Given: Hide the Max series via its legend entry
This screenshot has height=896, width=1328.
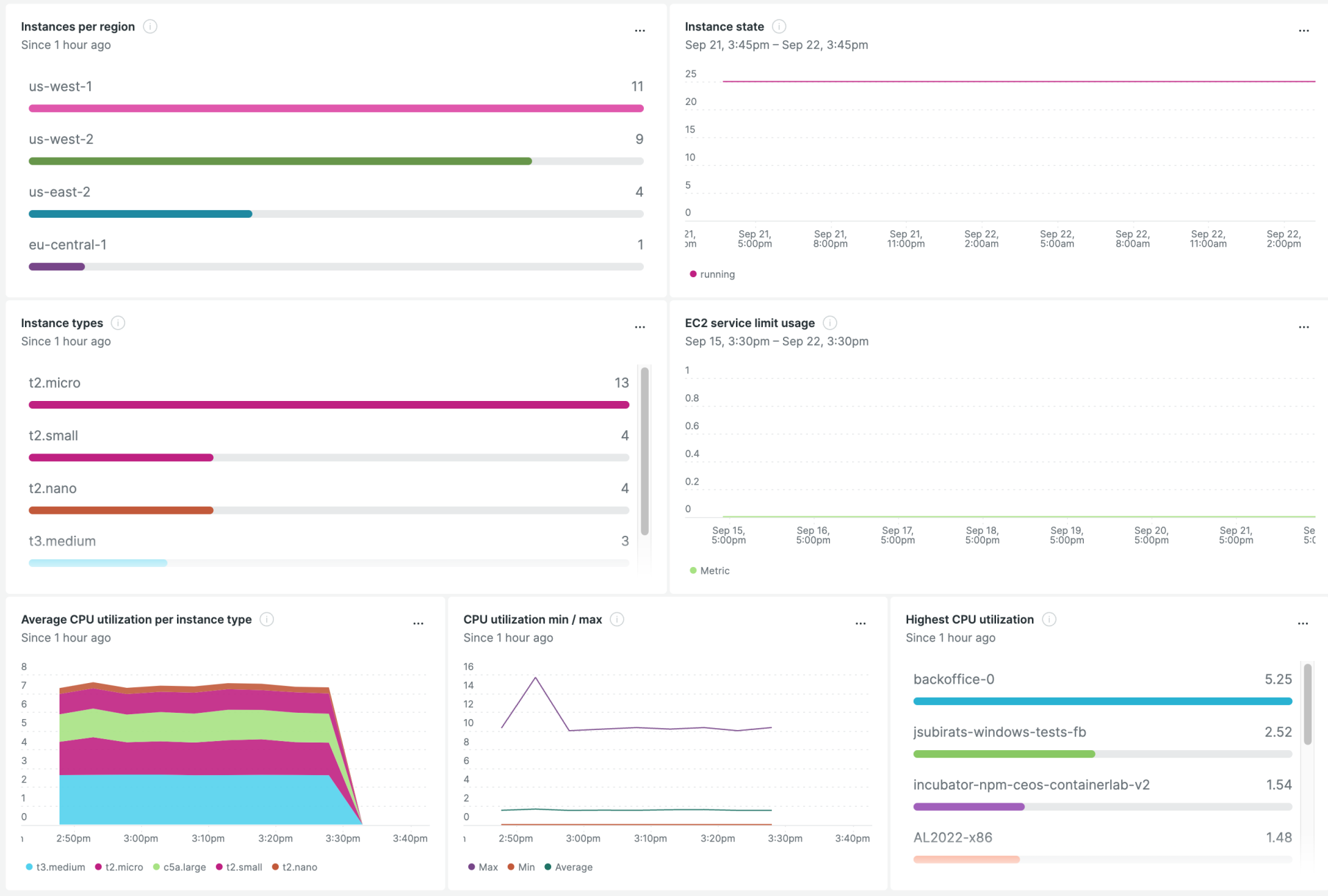Looking at the screenshot, I should [483, 867].
